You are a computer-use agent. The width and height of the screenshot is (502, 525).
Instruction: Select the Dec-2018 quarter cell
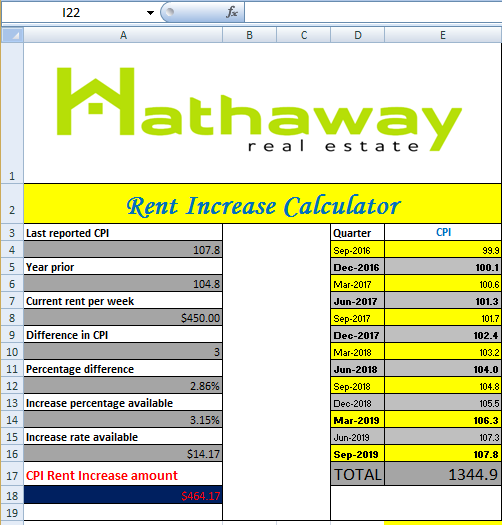tap(358, 403)
